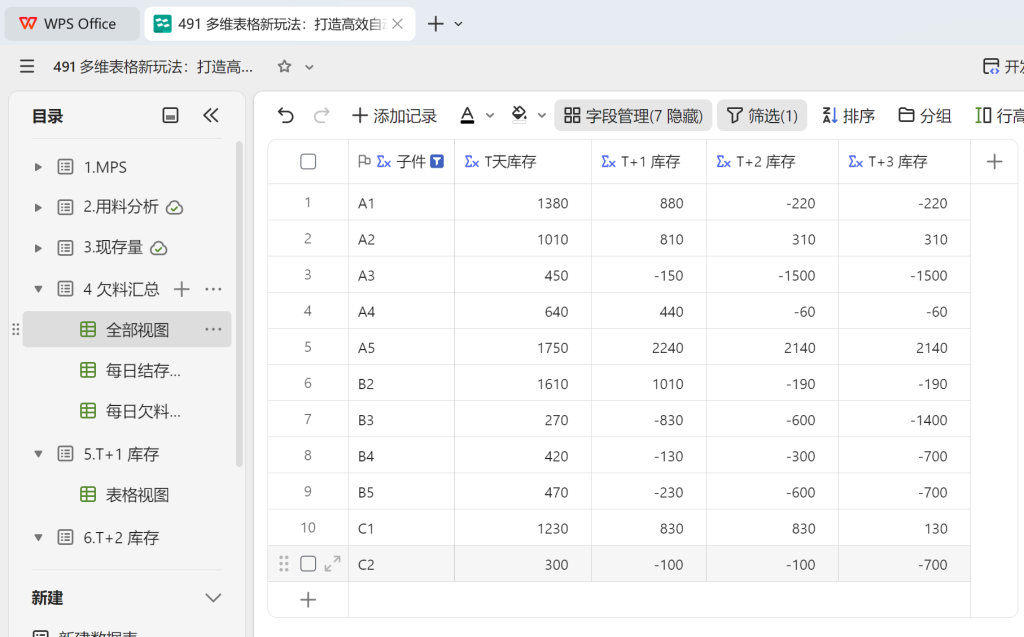This screenshot has height=637, width=1024.
Task: Click value 1230 in row C1
Action: click(552, 529)
